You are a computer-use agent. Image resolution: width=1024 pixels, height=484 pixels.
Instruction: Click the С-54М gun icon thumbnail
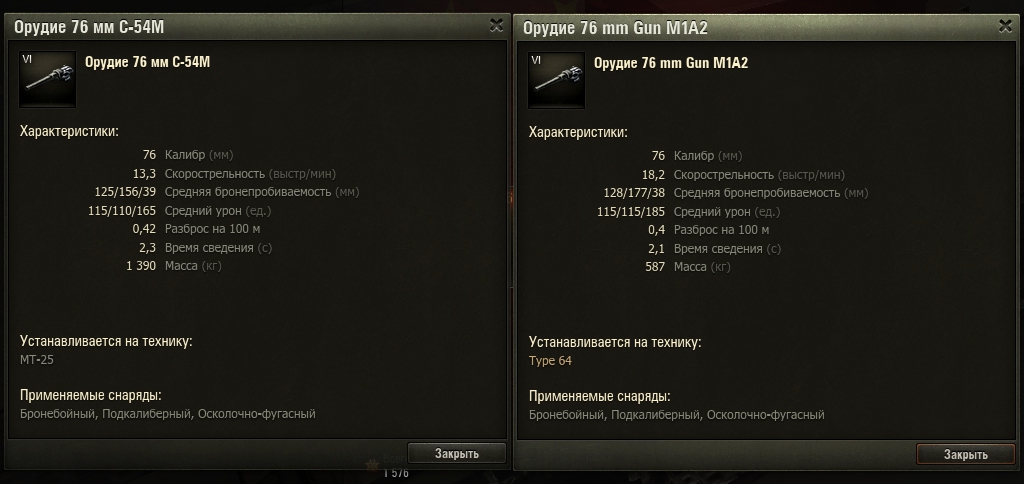(47, 79)
